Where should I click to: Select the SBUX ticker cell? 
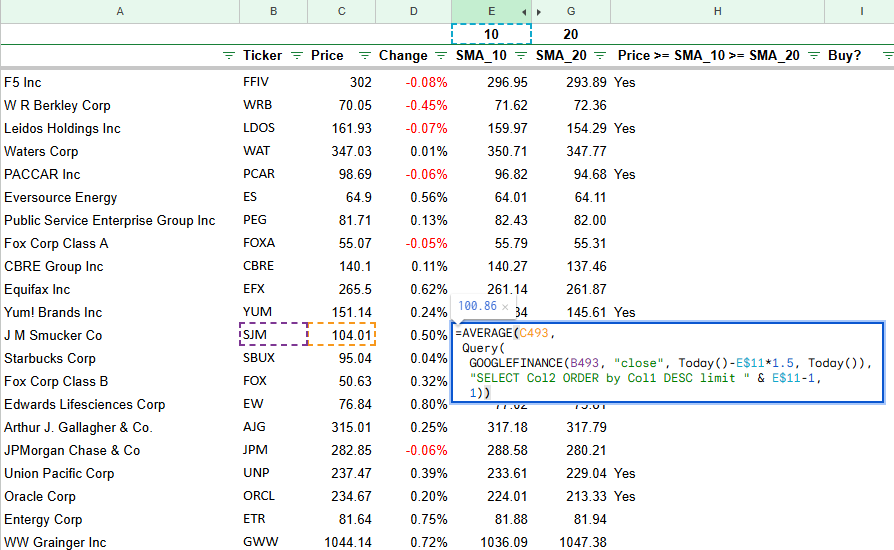tap(274, 358)
